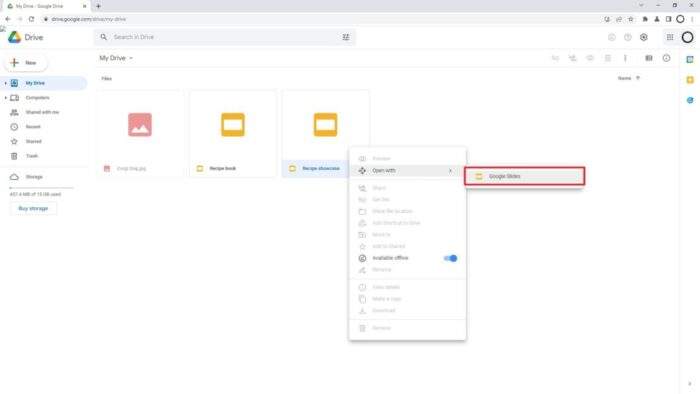The width and height of the screenshot is (700, 394).
Task: Select Add shortcut to Drive entry
Action: (407, 223)
